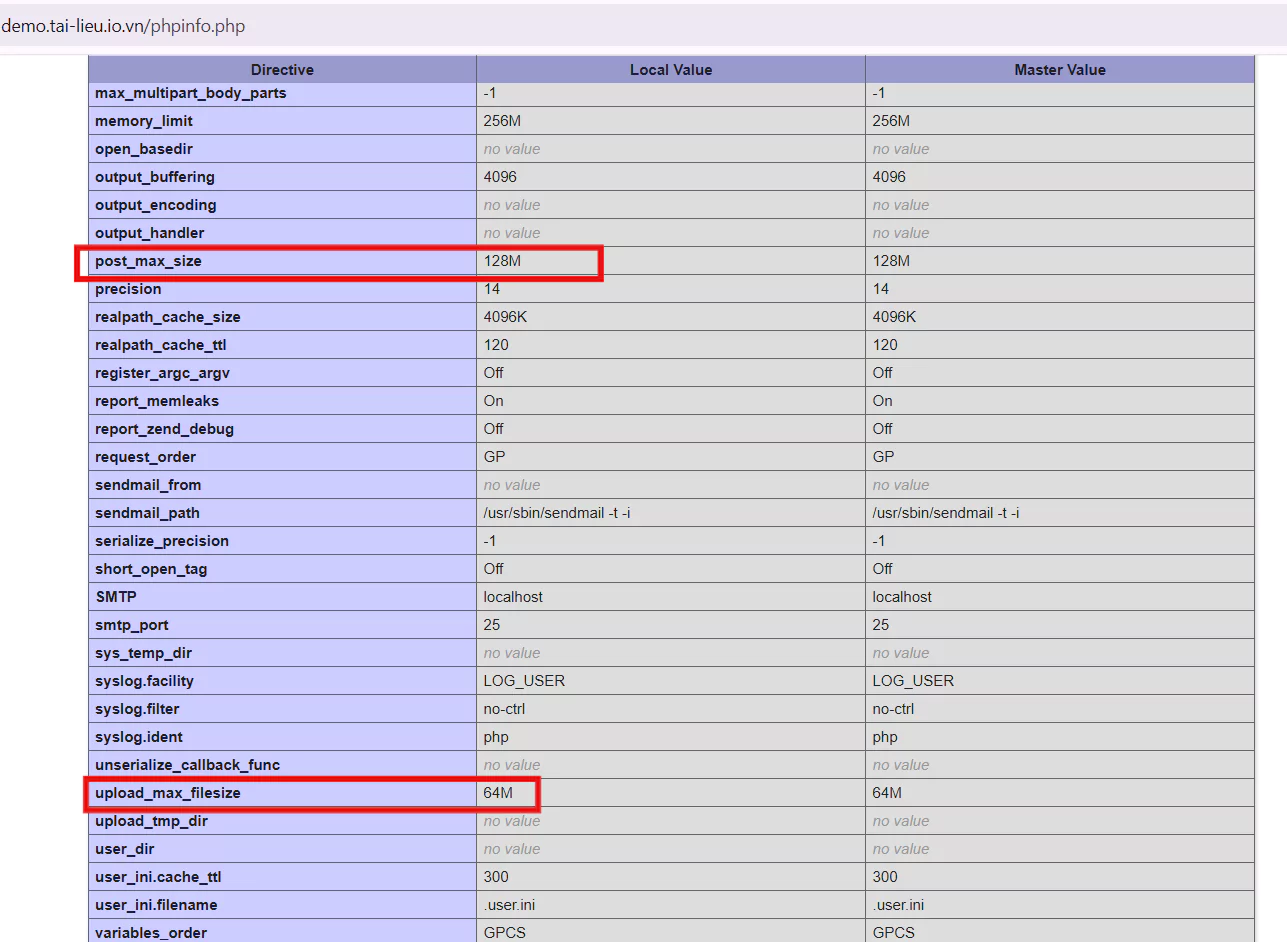Click the upload_max_filesize directive name

coord(168,793)
